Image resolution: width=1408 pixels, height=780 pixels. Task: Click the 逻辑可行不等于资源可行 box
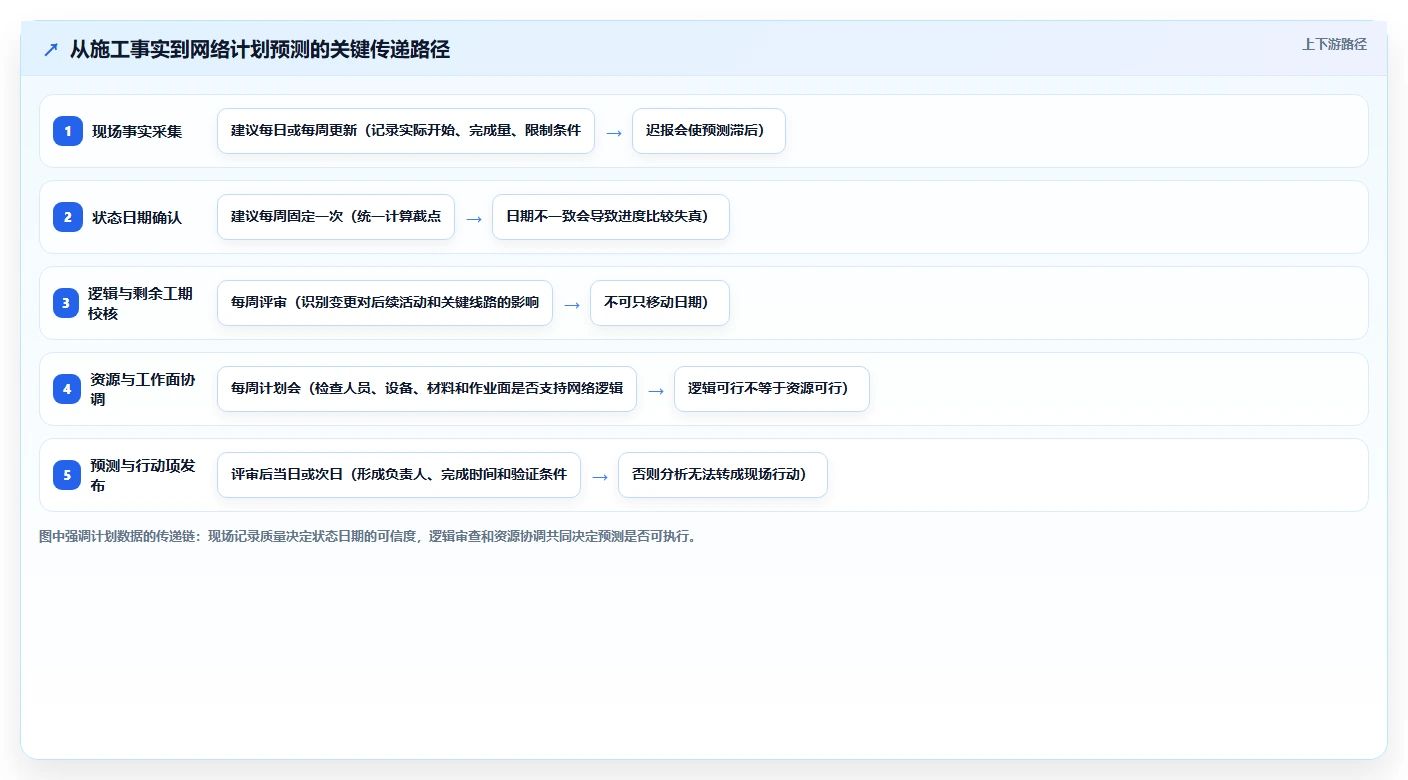point(772,389)
